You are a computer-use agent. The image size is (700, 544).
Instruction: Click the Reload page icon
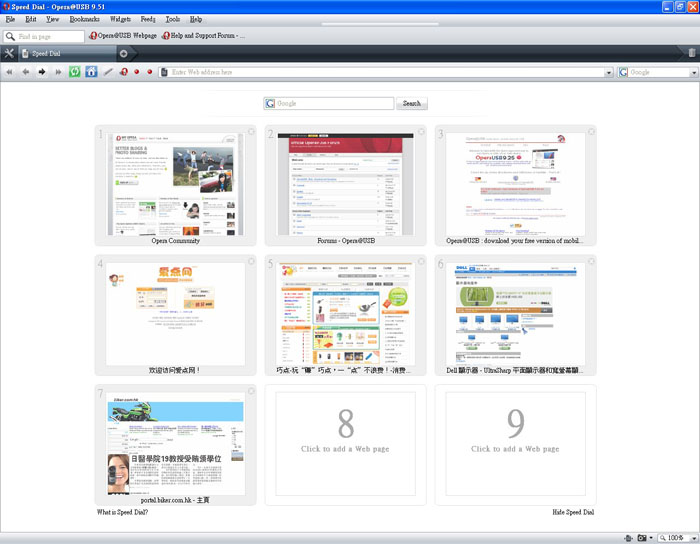click(x=75, y=72)
